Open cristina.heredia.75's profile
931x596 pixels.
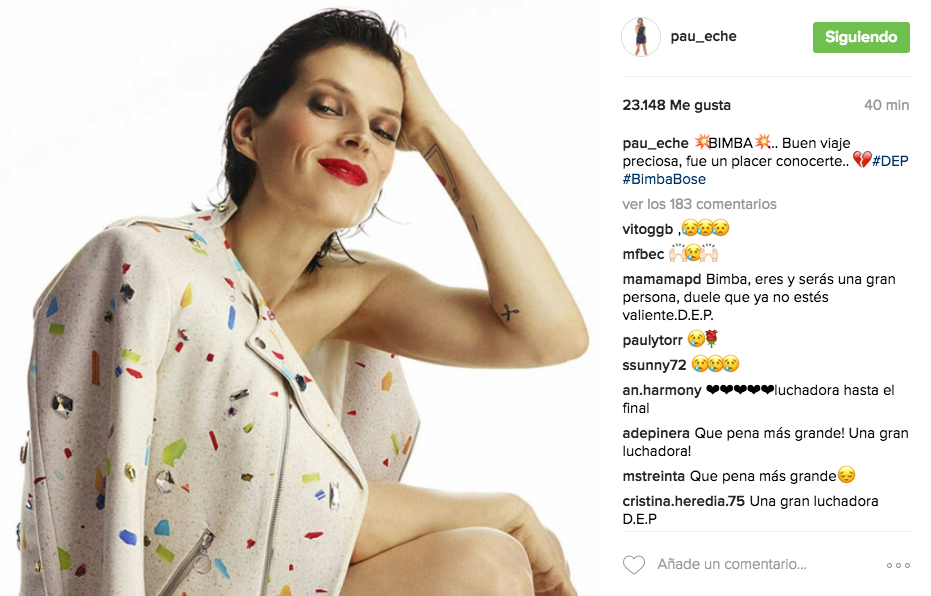683,502
